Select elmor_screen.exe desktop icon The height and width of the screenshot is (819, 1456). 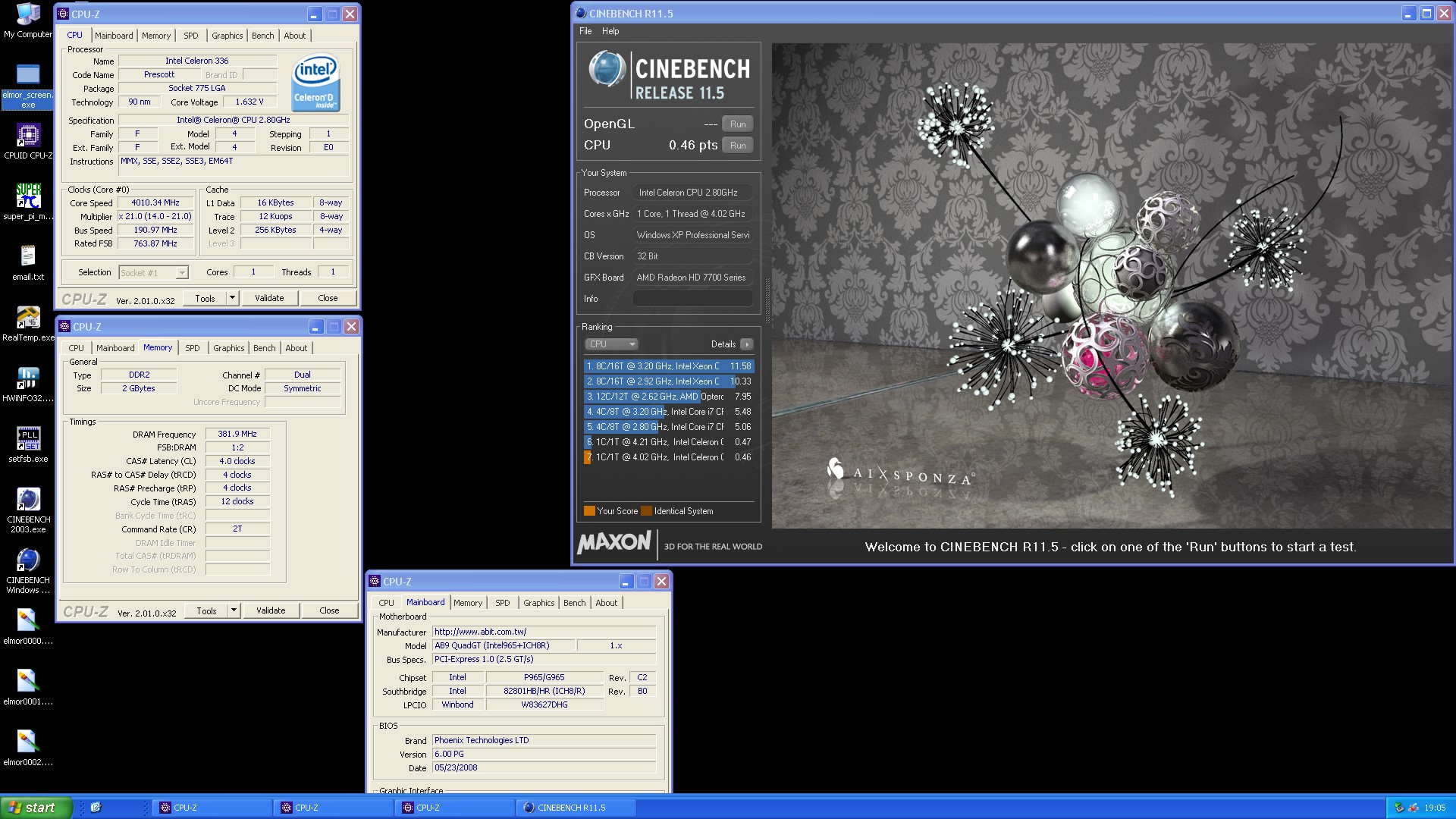(x=28, y=85)
